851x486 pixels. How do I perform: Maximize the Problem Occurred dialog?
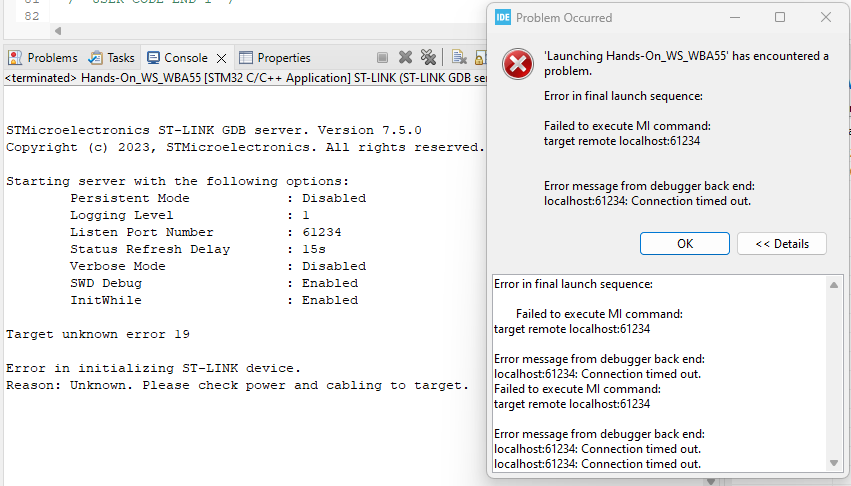(780, 17)
